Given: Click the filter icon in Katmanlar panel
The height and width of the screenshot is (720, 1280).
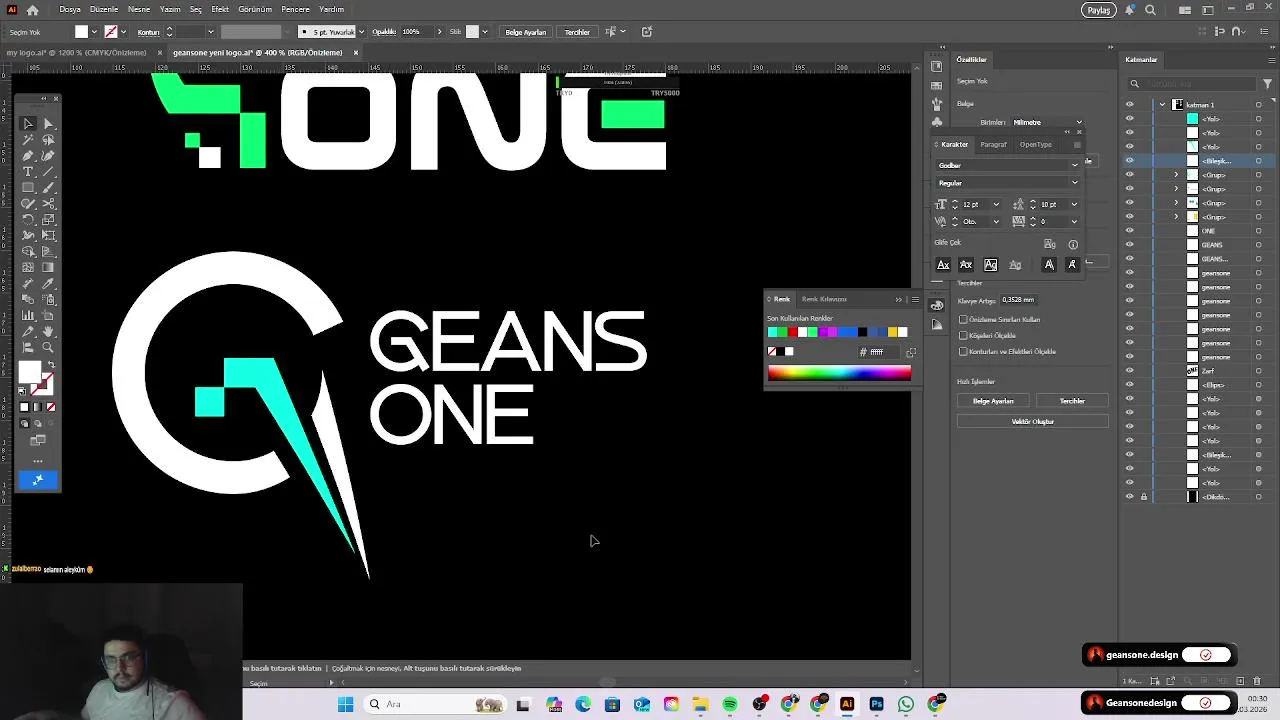Looking at the screenshot, I should pos(1268,84).
